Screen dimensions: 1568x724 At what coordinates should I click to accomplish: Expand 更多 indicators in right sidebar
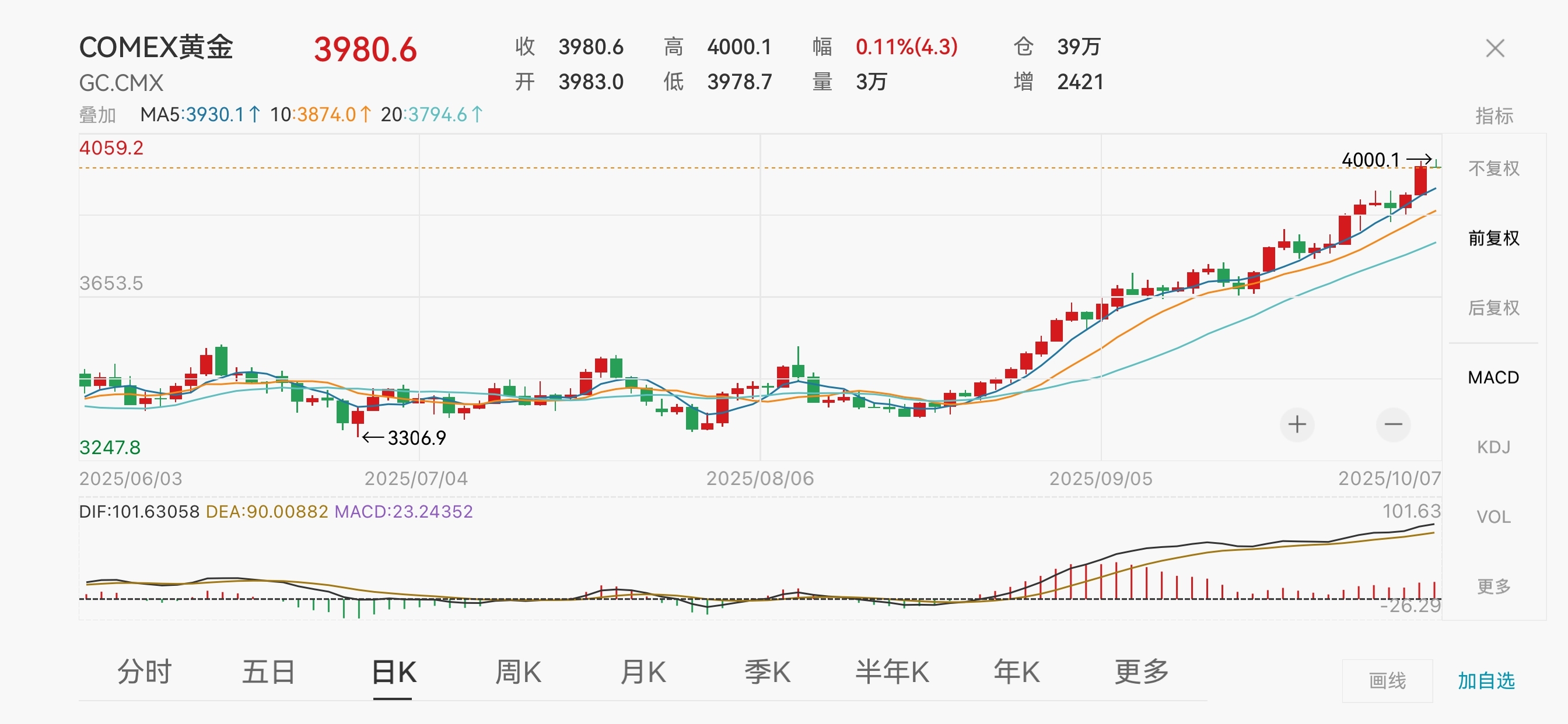tap(1493, 586)
